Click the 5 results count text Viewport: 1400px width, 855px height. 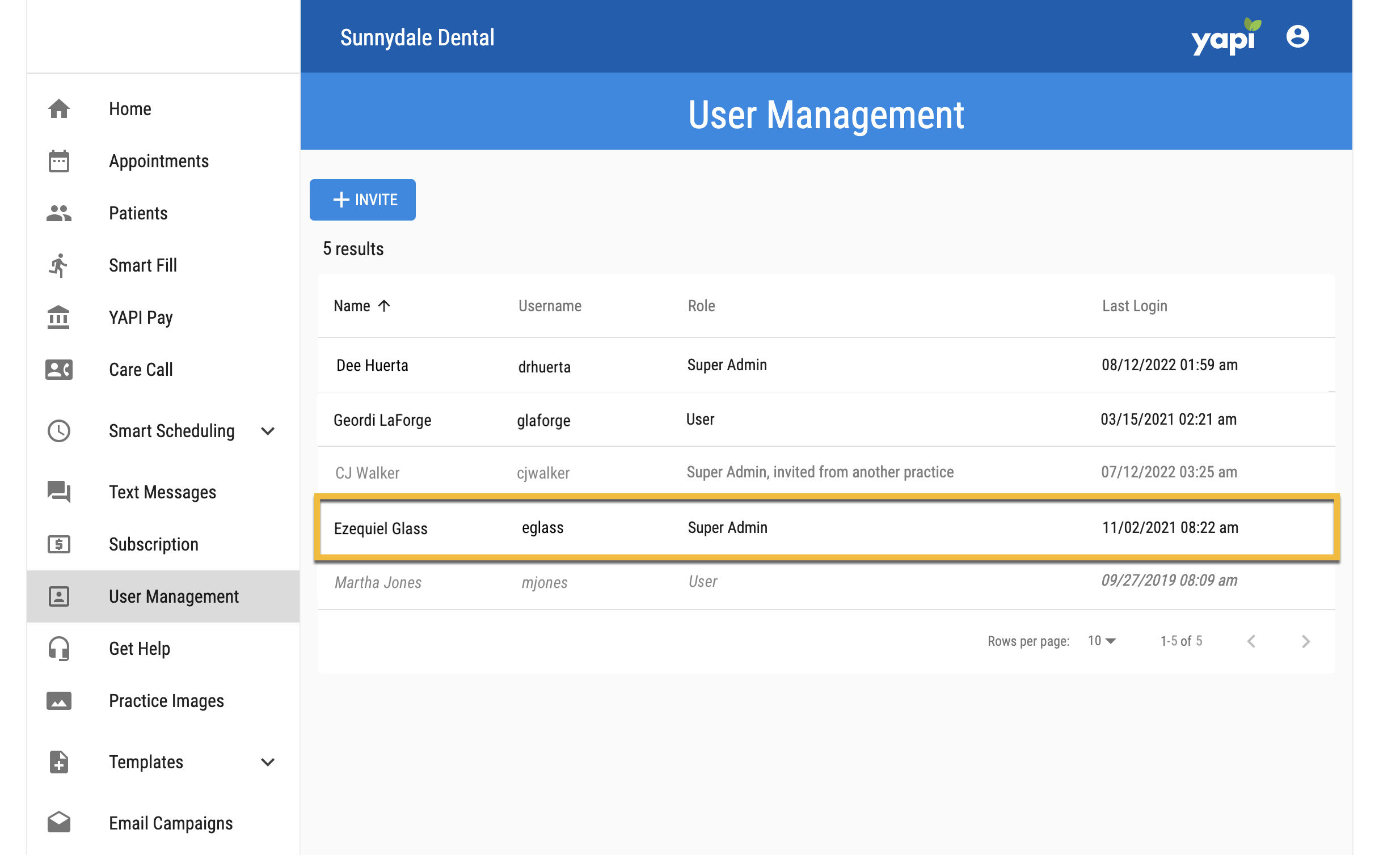click(353, 249)
